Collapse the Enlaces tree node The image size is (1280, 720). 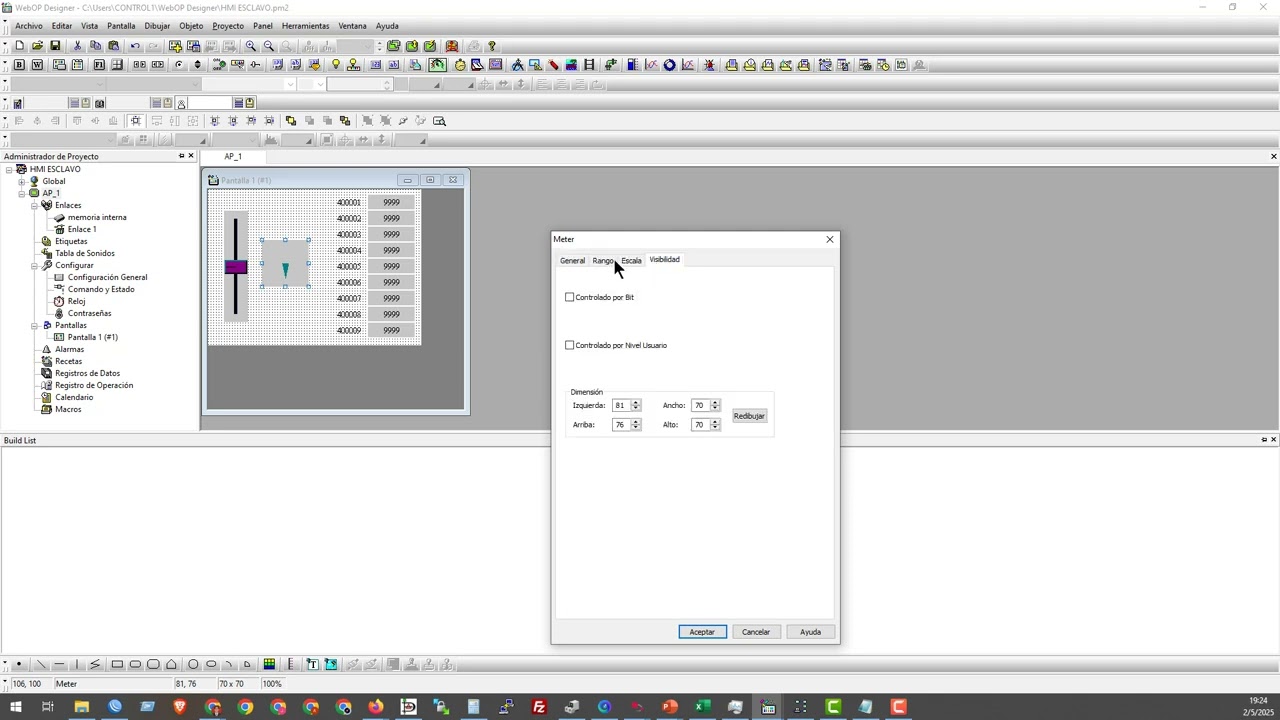click(33, 205)
